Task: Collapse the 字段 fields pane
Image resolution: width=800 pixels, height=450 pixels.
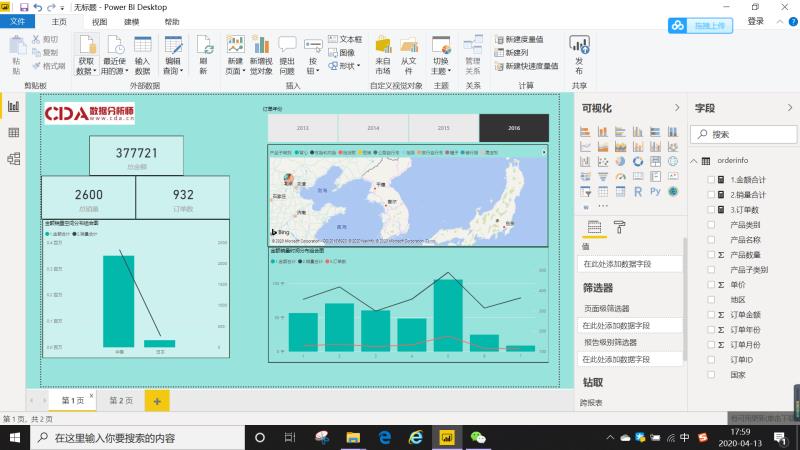Action: click(x=790, y=108)
